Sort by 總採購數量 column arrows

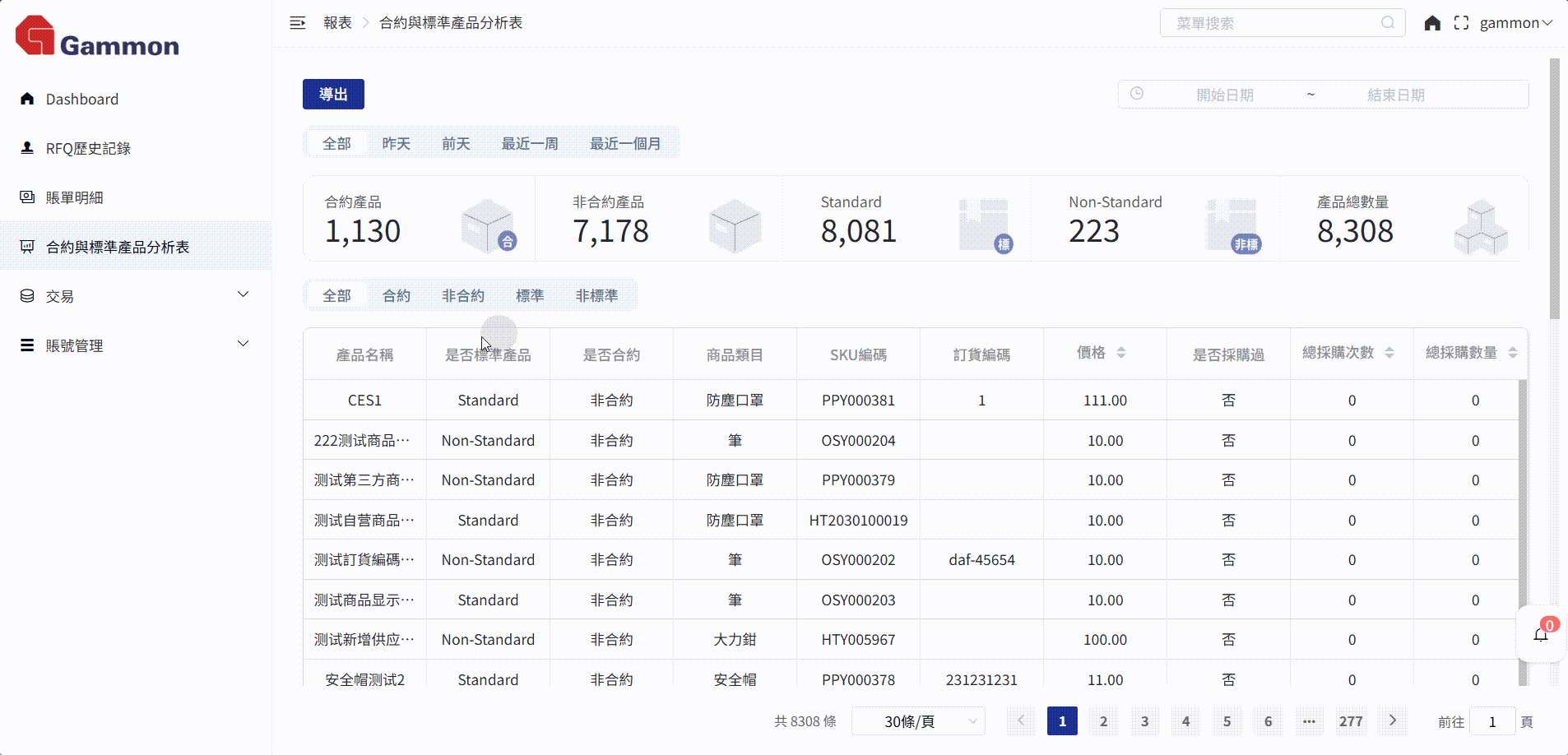point(1513,353)
